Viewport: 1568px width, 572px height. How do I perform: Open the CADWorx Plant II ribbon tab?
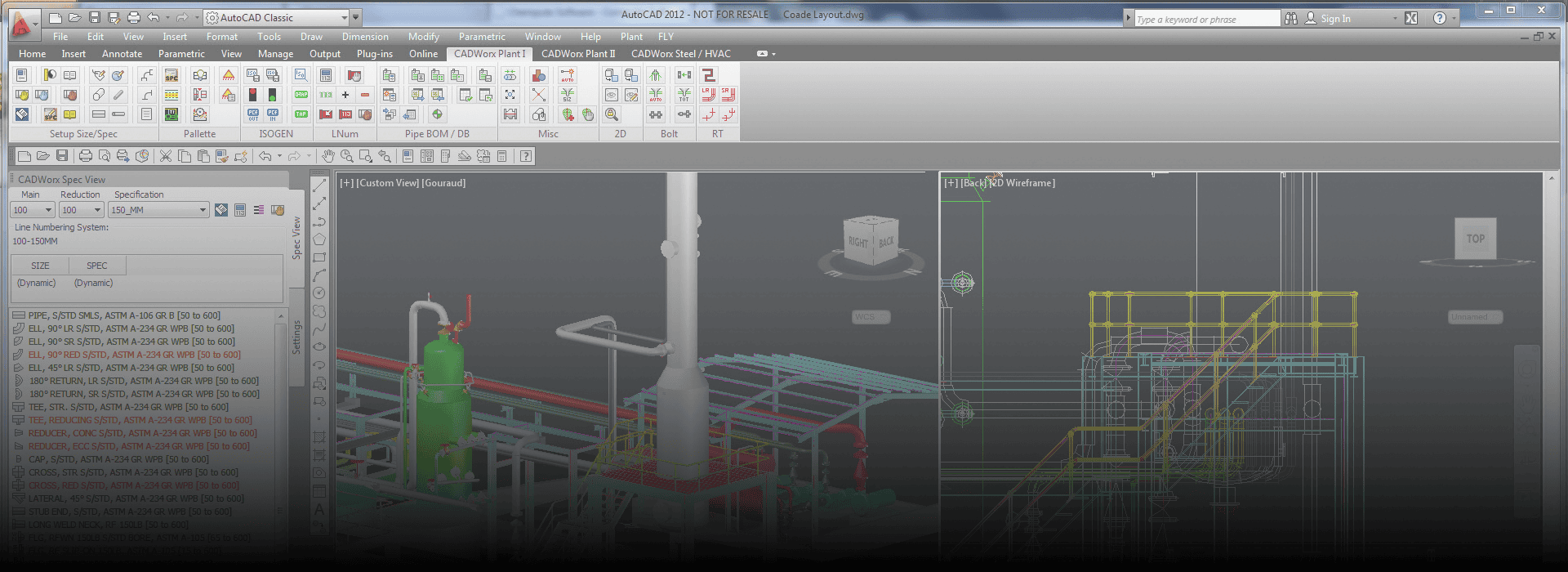[578, 54]
